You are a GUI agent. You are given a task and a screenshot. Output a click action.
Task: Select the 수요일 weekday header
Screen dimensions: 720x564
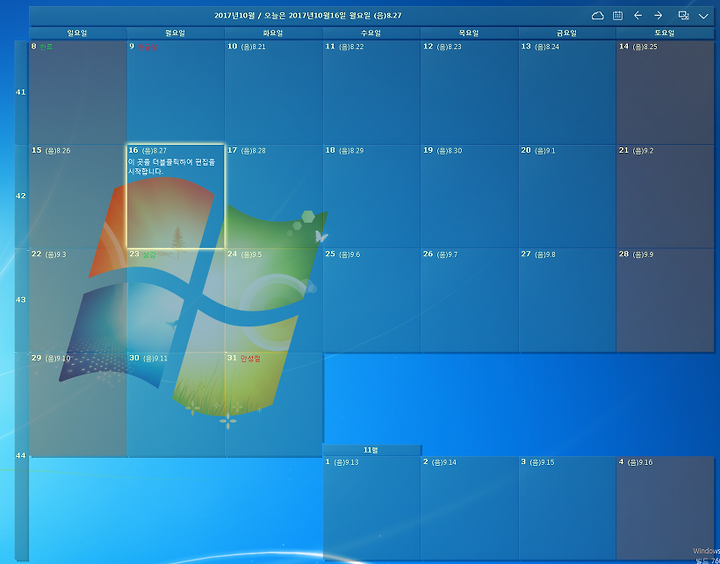371,33
